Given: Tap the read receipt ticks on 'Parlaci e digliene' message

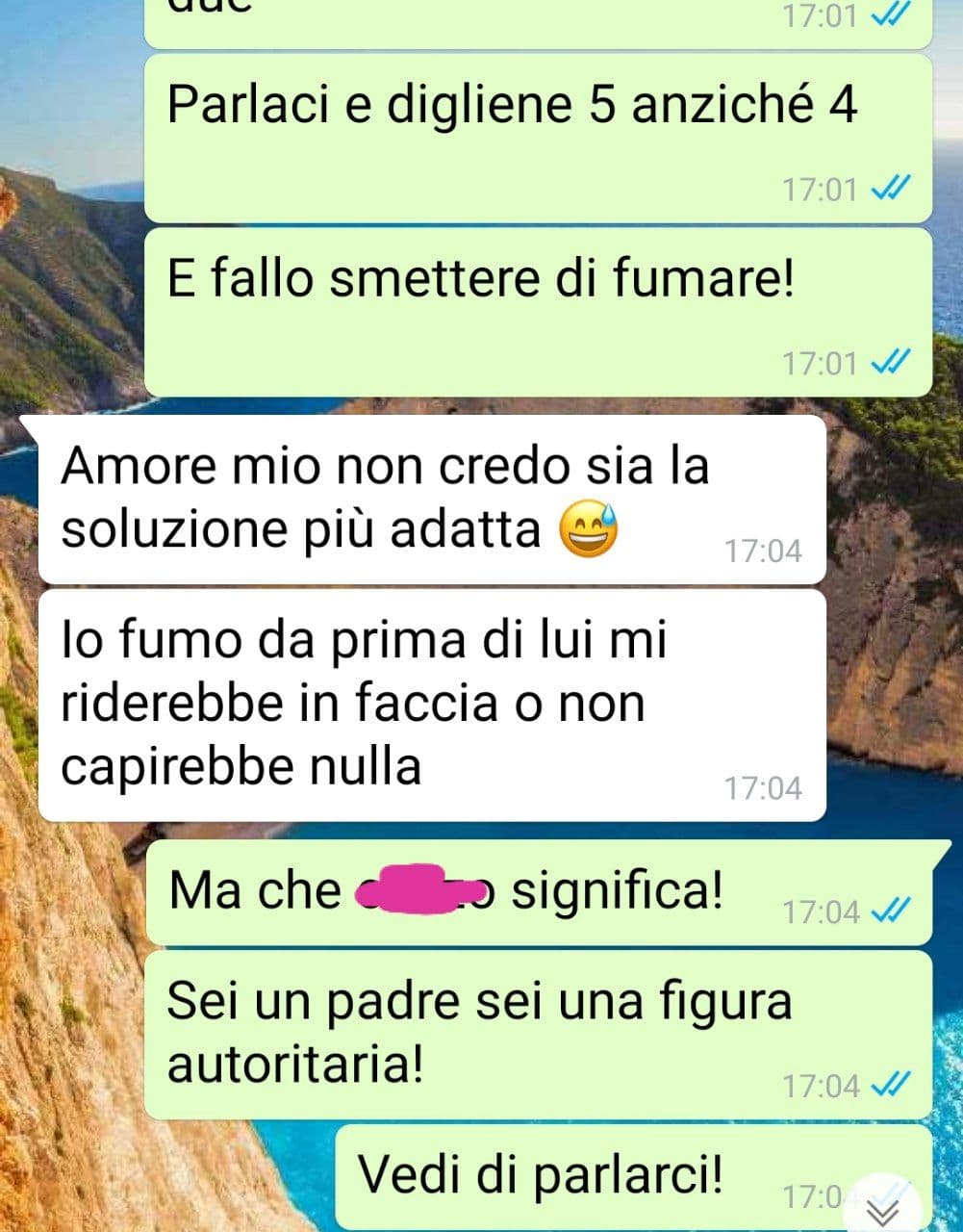Looking at the screenshot, I should 890,190.
